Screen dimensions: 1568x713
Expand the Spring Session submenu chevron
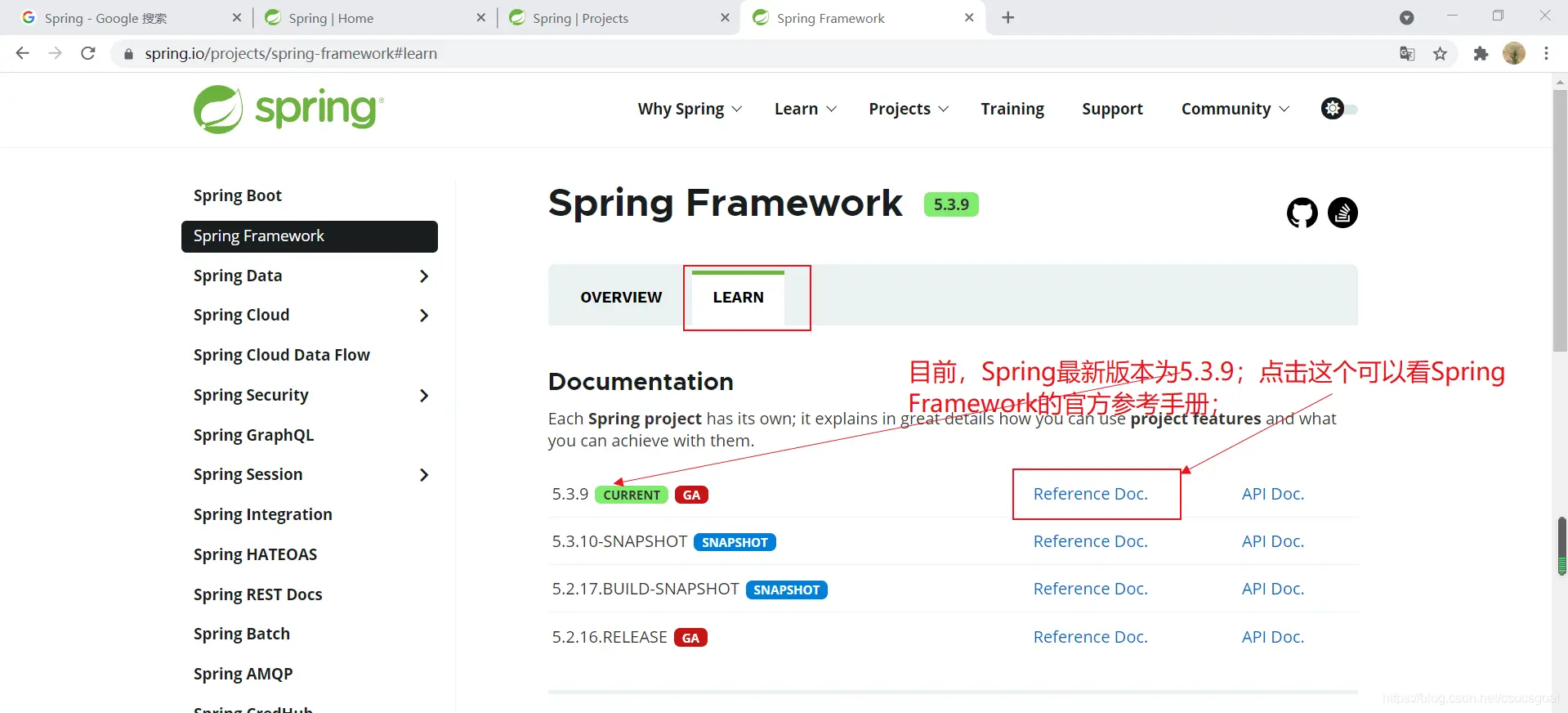coord(423,475)
